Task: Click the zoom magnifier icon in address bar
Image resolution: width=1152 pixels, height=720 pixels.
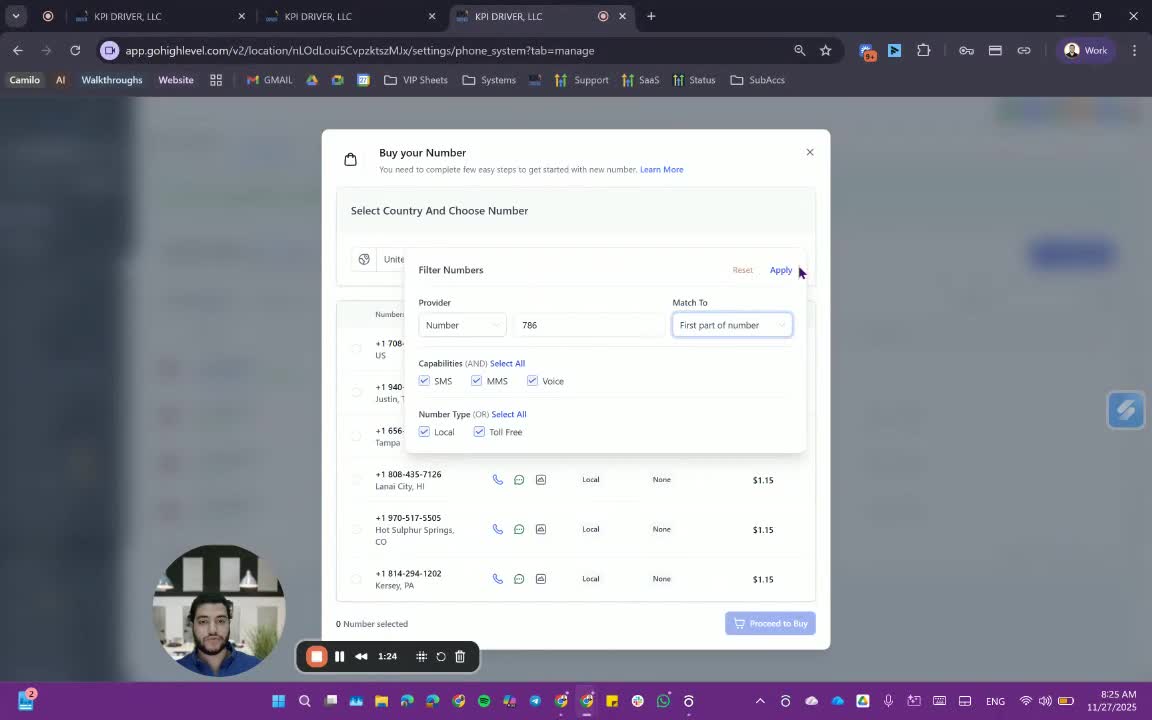Action: coord(799,51)
